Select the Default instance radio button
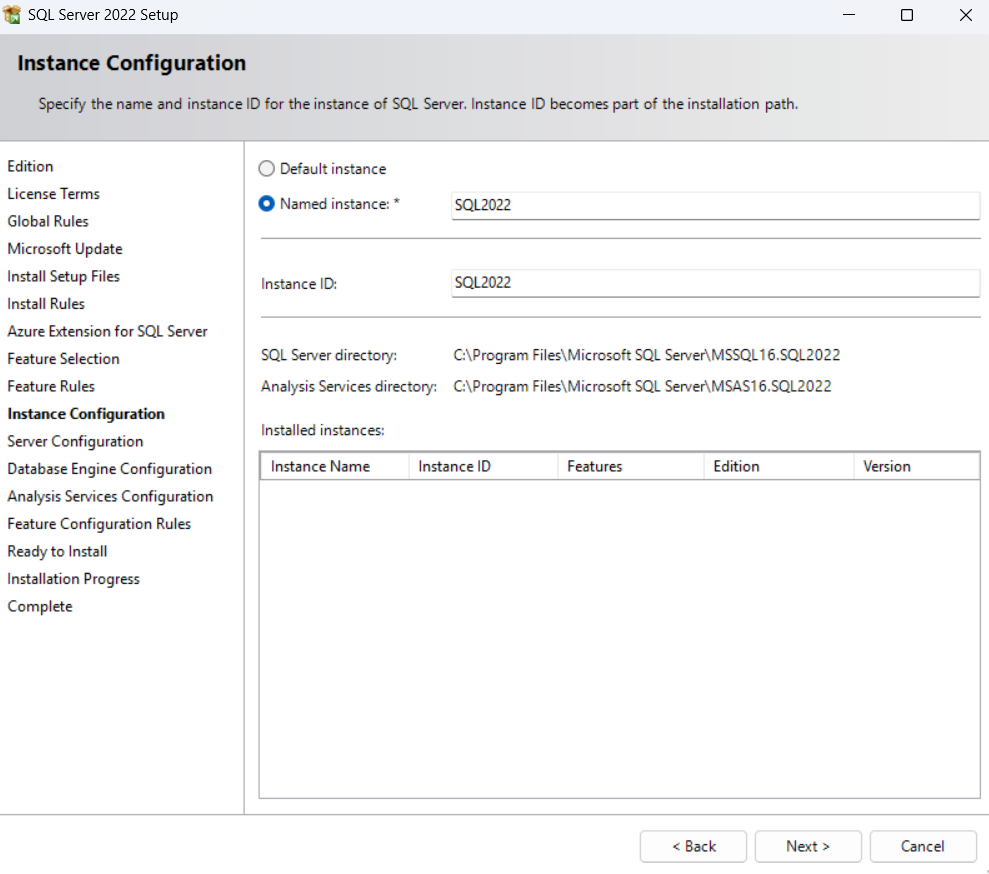This screenshot has width=989, height=874. (x=267, y=169)
